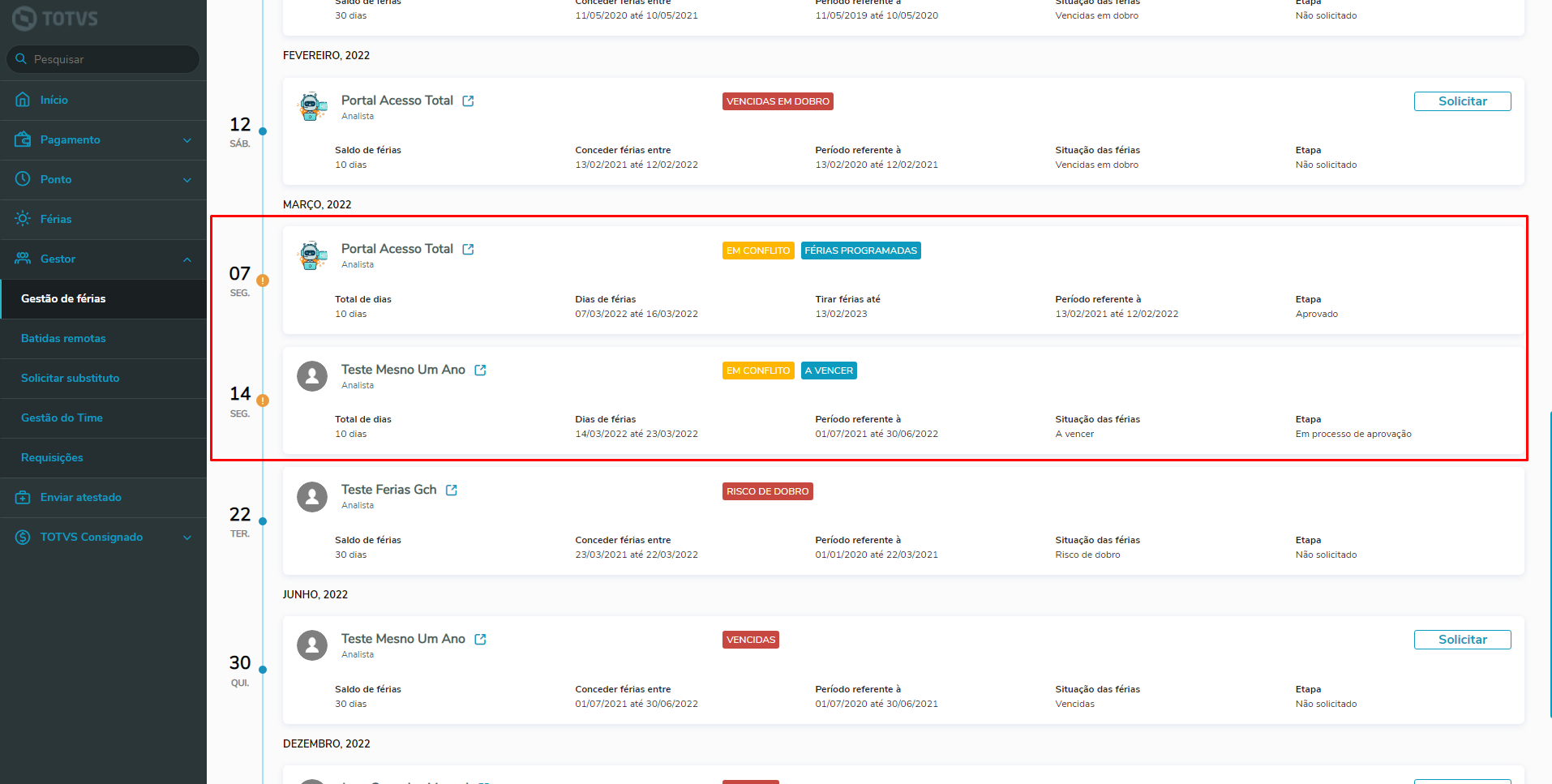Click Solicitar on Teste Mesno Um Ano June card
The image size is (1552, 784).
[1462, 640]
